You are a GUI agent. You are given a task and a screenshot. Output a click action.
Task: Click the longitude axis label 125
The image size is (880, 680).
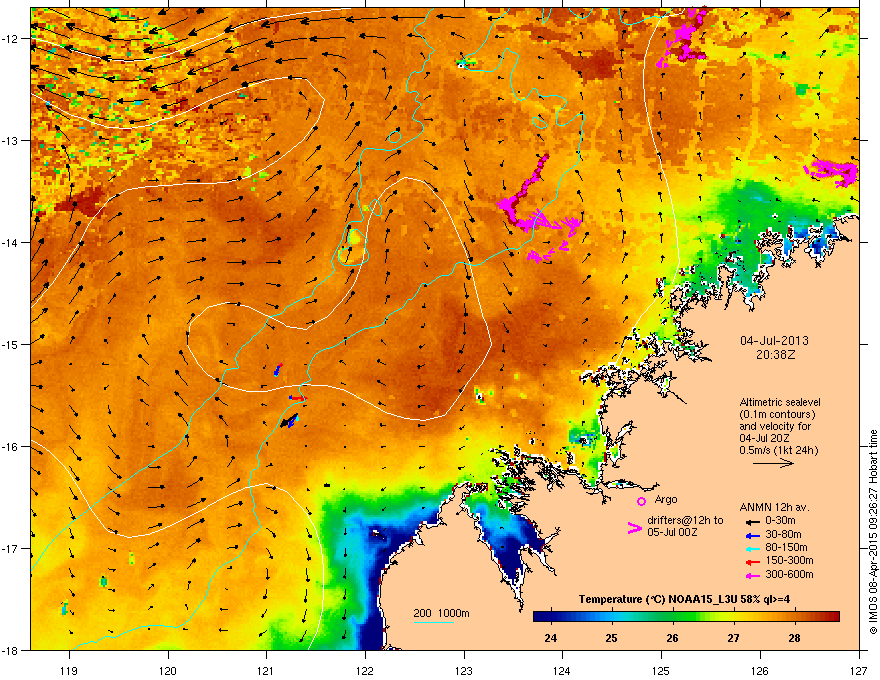click(661, 670)
